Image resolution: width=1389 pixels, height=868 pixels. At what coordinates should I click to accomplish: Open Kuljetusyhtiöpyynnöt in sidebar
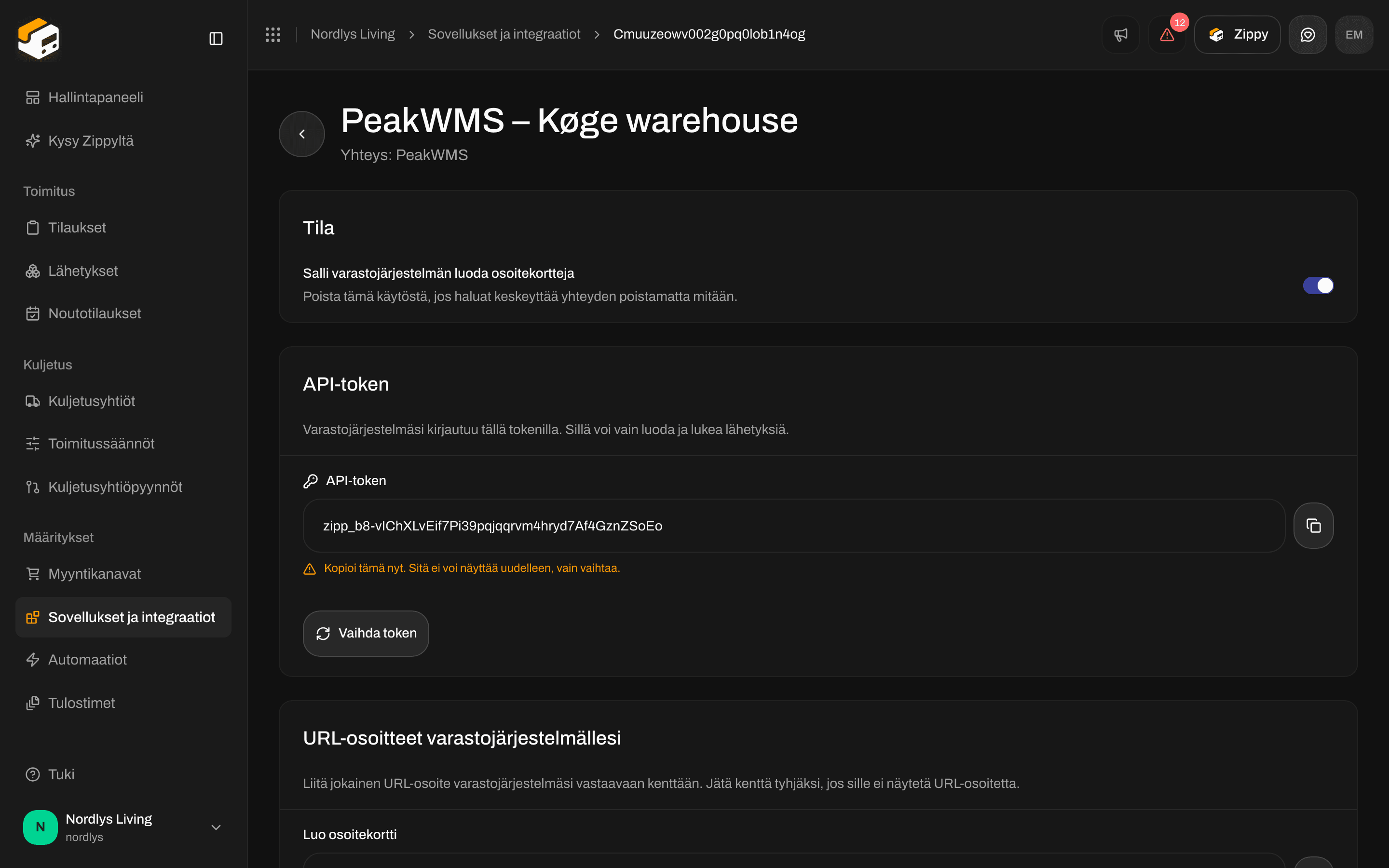point(123,487)
